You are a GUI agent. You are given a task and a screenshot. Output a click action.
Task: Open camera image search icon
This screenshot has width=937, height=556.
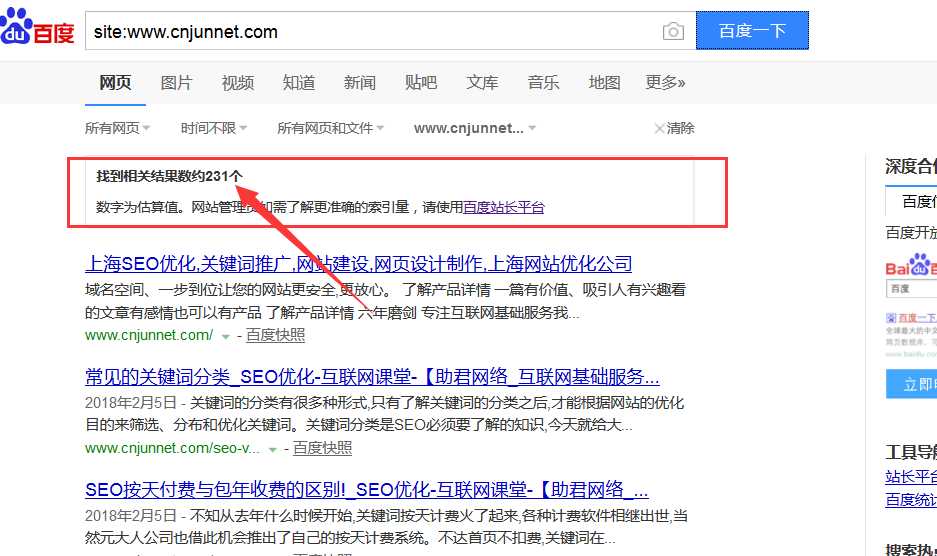point(673,32)
